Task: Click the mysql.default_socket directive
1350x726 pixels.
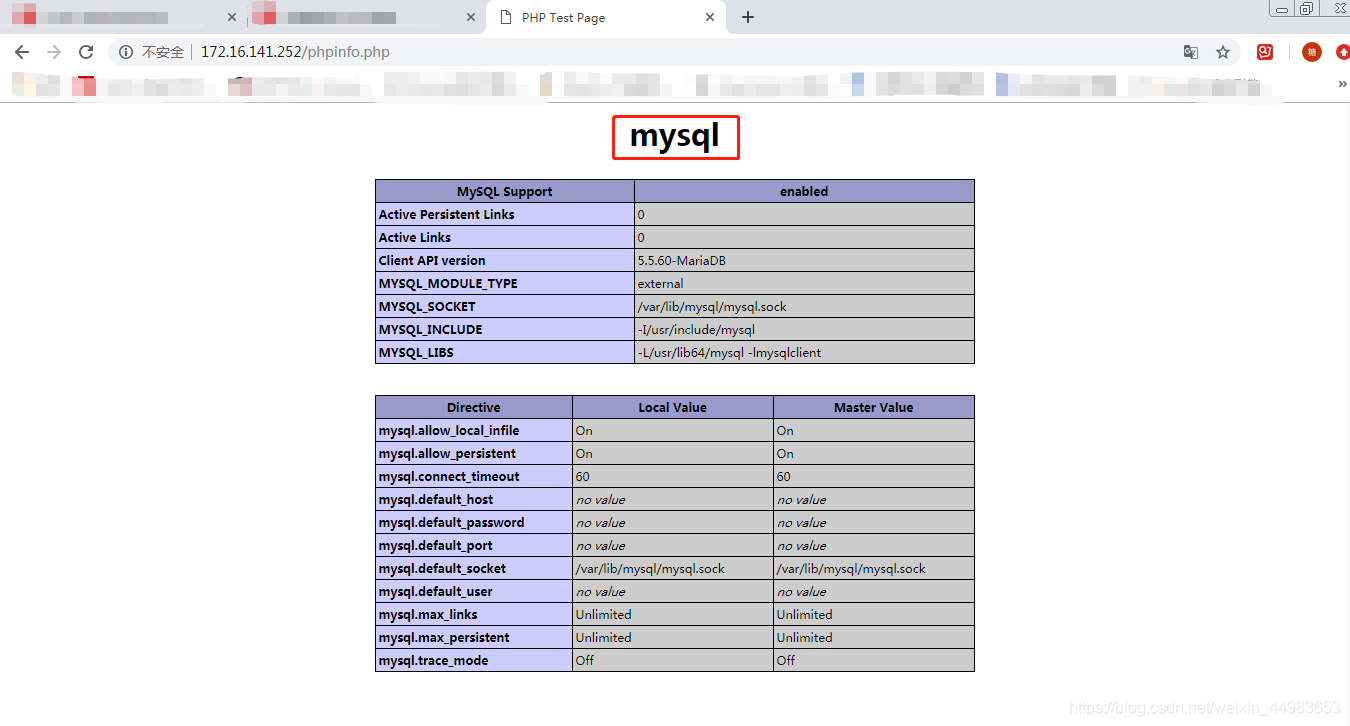Action: (x=442, y=568)
